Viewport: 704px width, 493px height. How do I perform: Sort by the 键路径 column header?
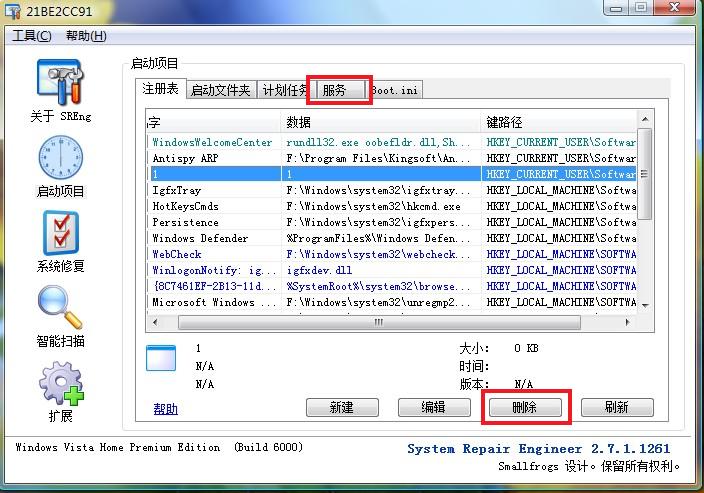coord(560,122)
